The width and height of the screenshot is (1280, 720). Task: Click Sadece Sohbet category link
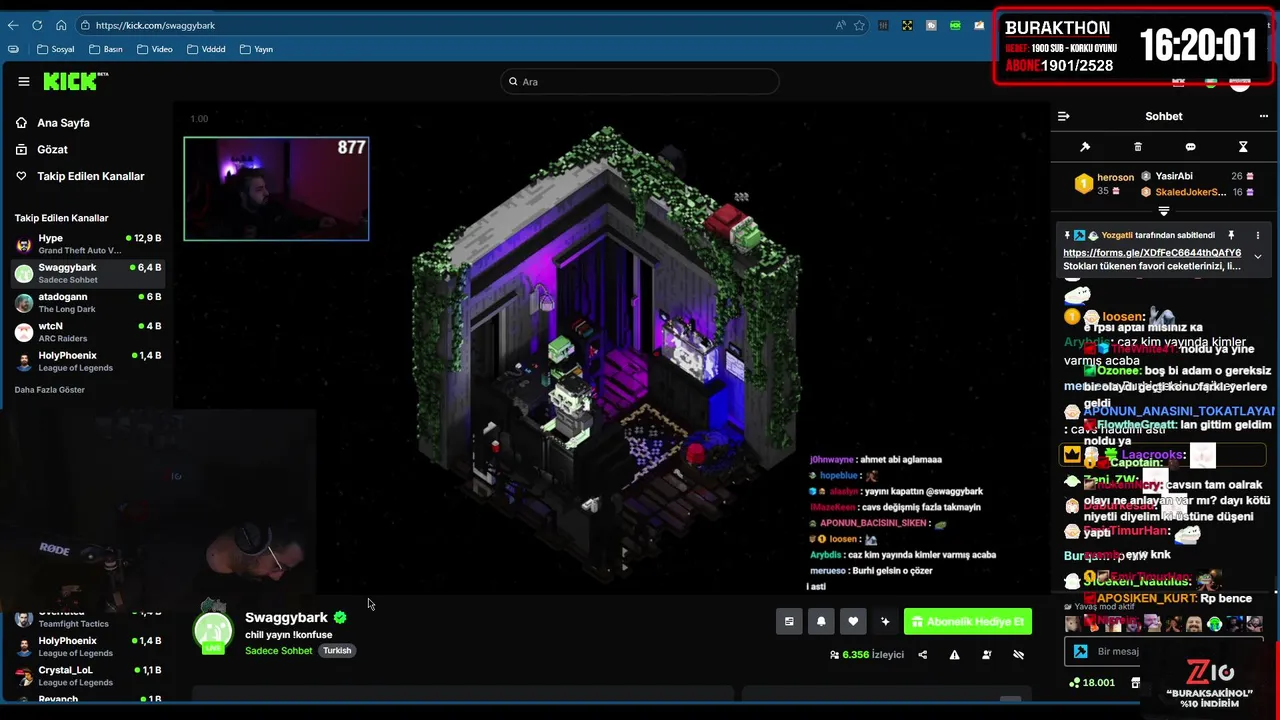pyautogui.click(x=279, y=651)
